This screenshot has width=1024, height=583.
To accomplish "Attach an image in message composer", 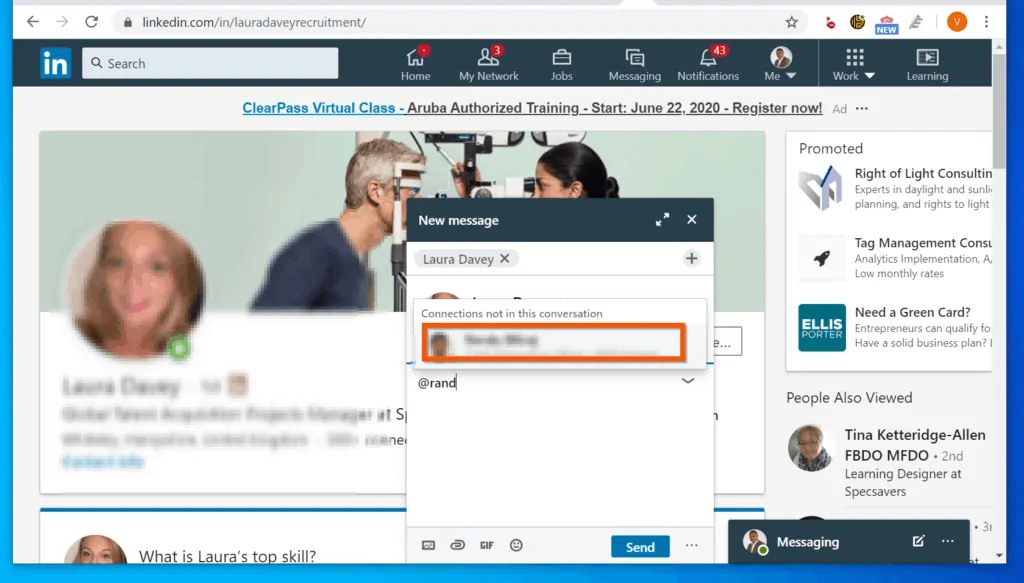I will (428, 546).
